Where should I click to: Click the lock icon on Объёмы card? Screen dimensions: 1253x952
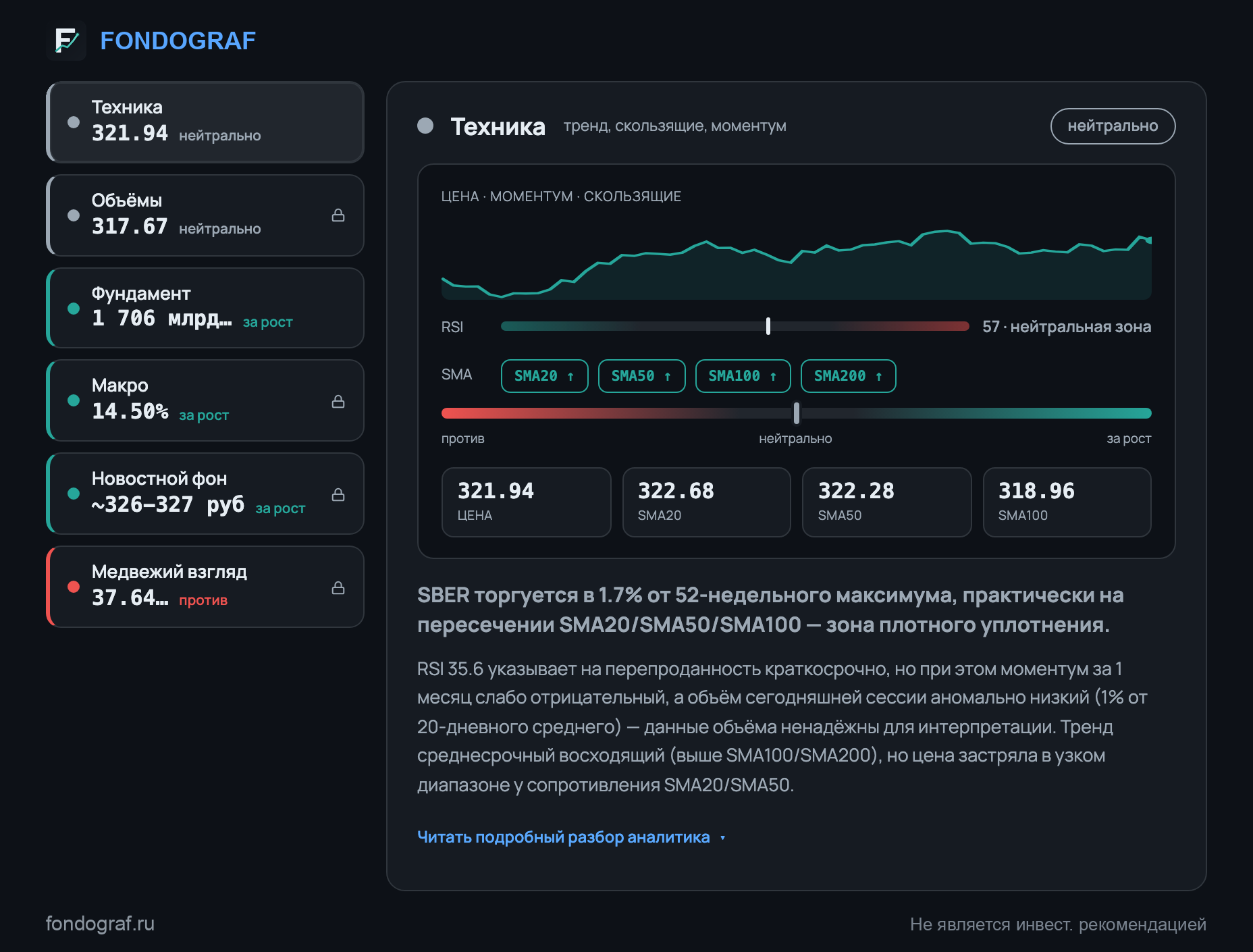(338, 215)
